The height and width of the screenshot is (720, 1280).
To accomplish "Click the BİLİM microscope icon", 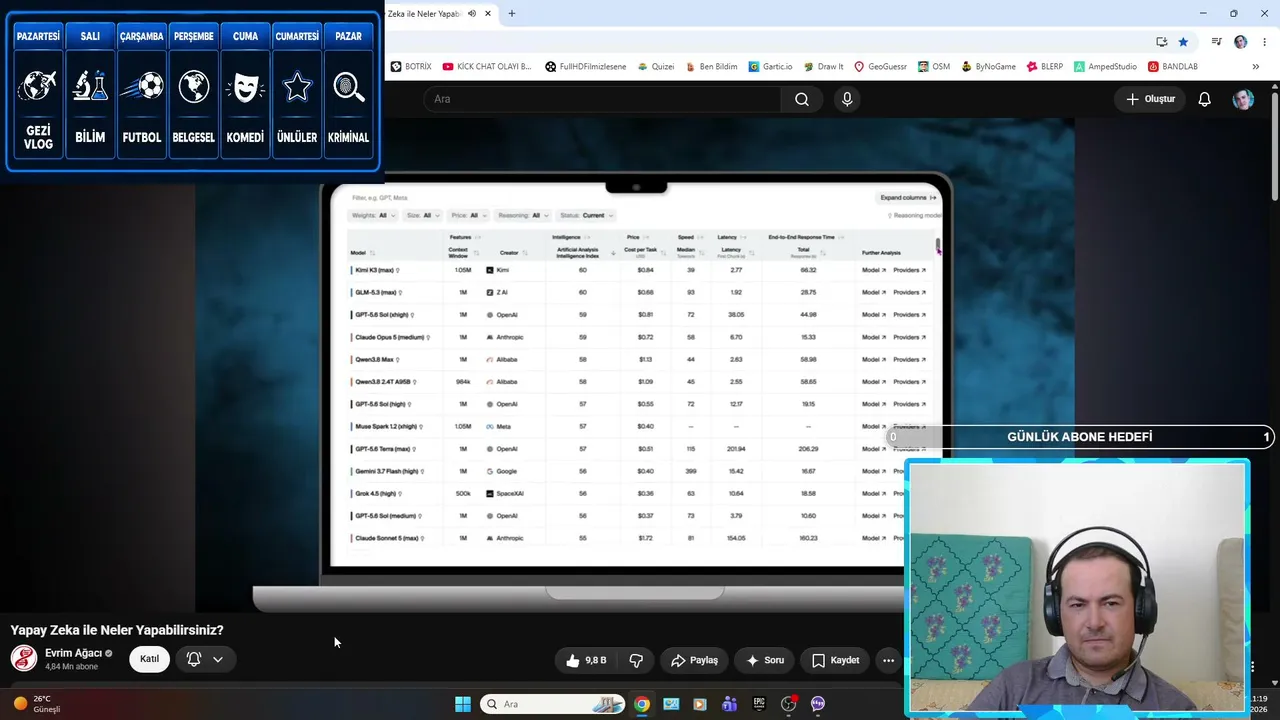I will click(90, 86).
